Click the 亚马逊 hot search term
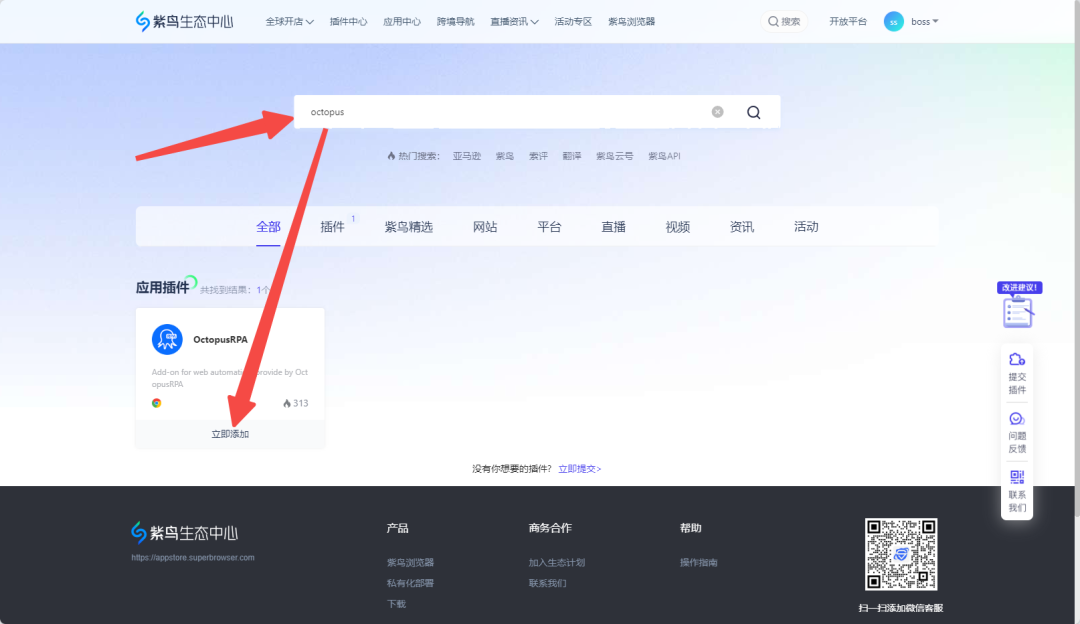Screen dimensions: 1080x624 [x=466, y=155]
